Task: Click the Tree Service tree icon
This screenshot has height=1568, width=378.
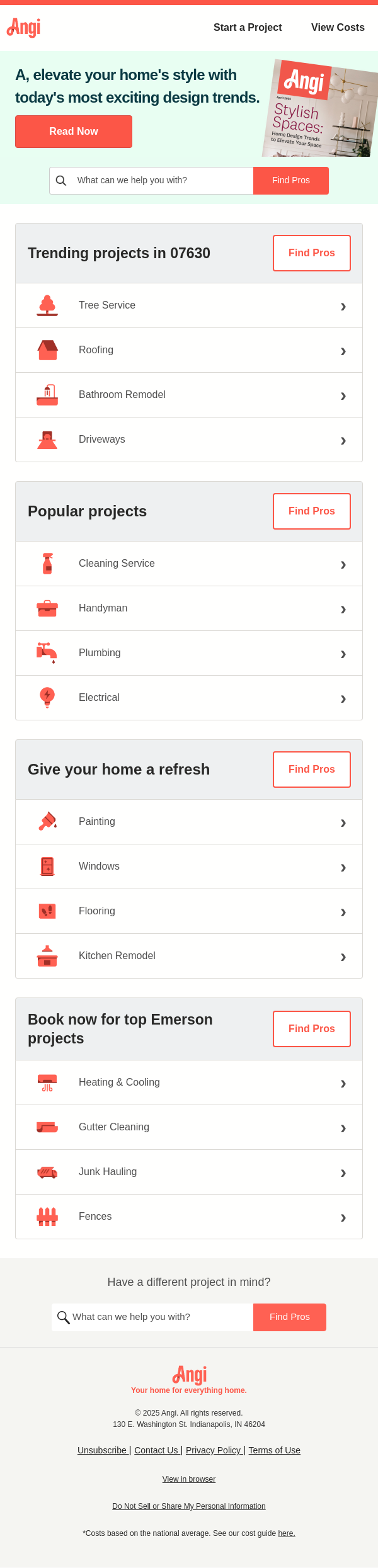Action: tap(47, 305)
